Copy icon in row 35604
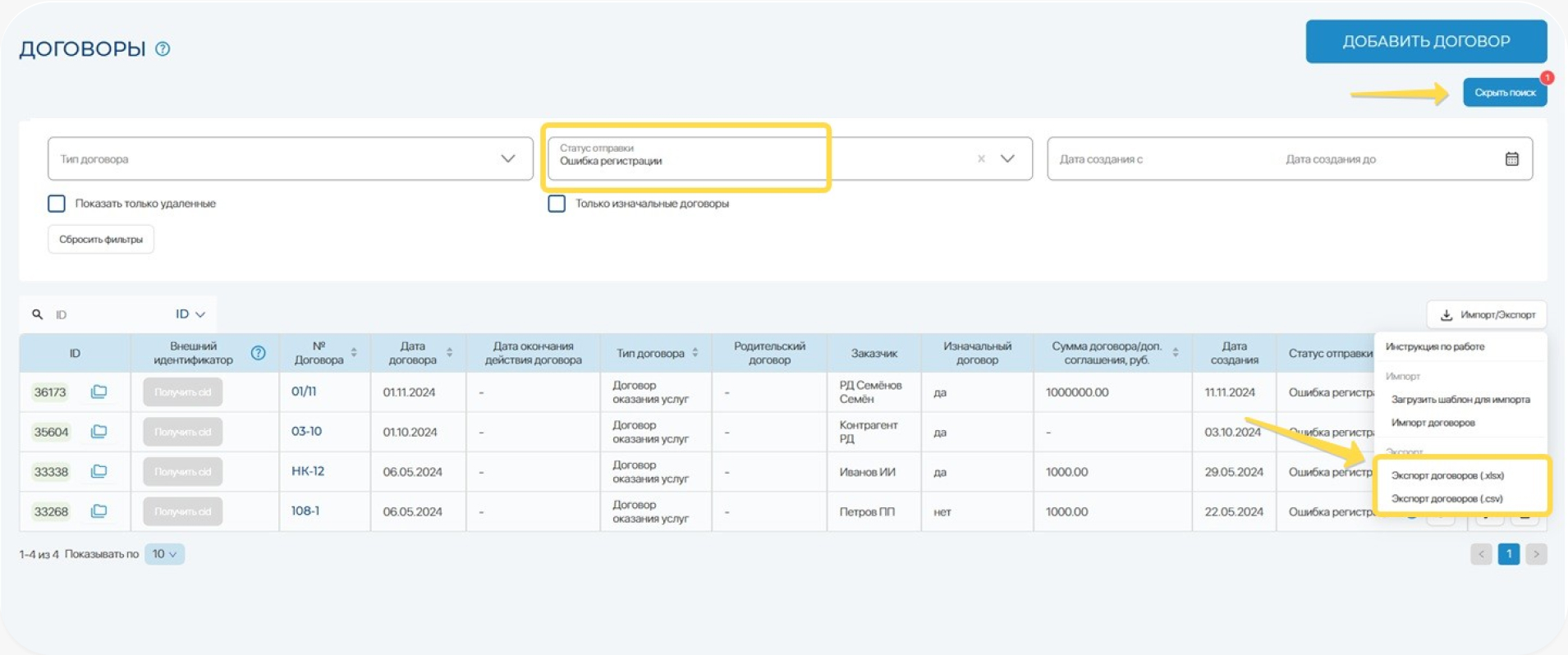The image size is (1568, 655). pyautogui.click(x=99, y=432)
